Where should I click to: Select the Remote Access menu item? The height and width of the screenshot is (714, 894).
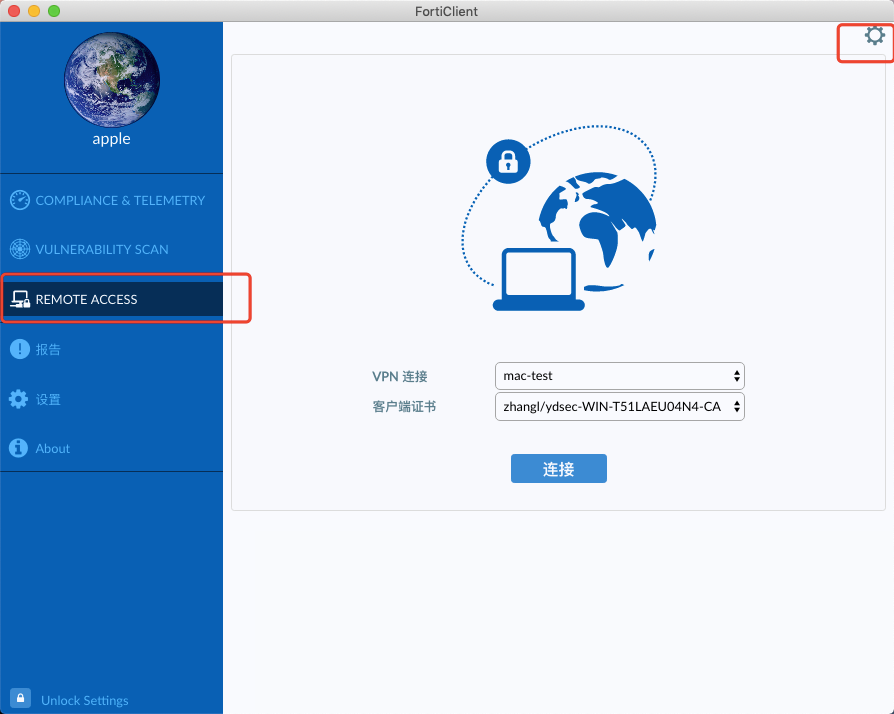coord(112,299)
